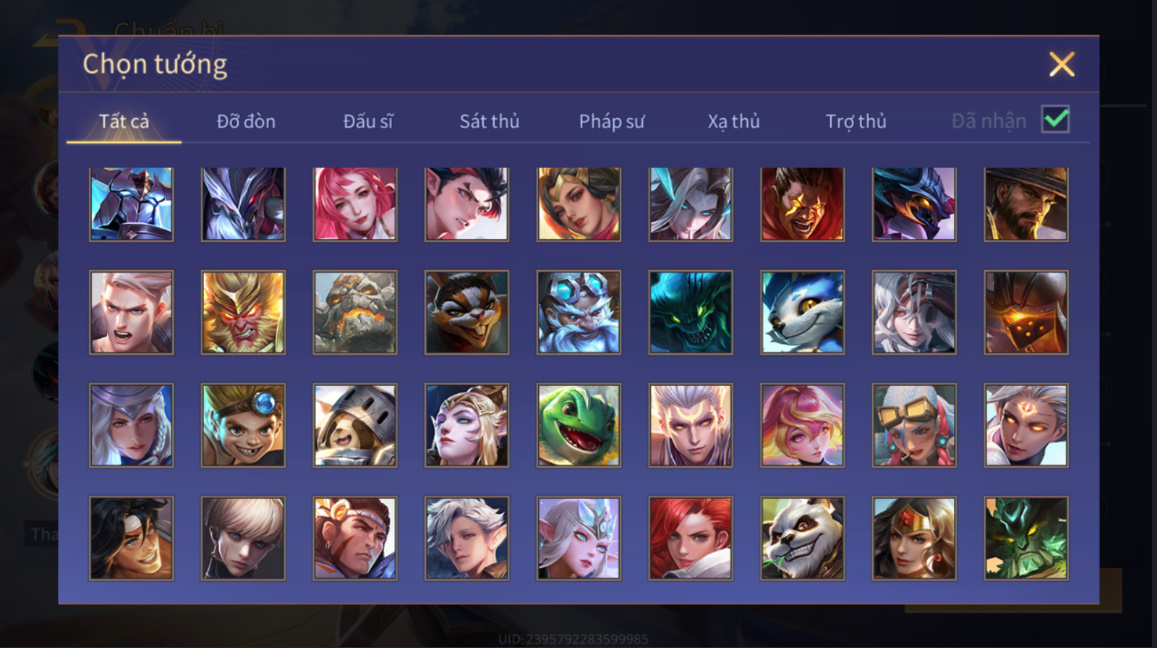Choose the panda hero portrait
Image resolution: width=1157 pixels, height=651 pixels.
[x=802, y=538]
